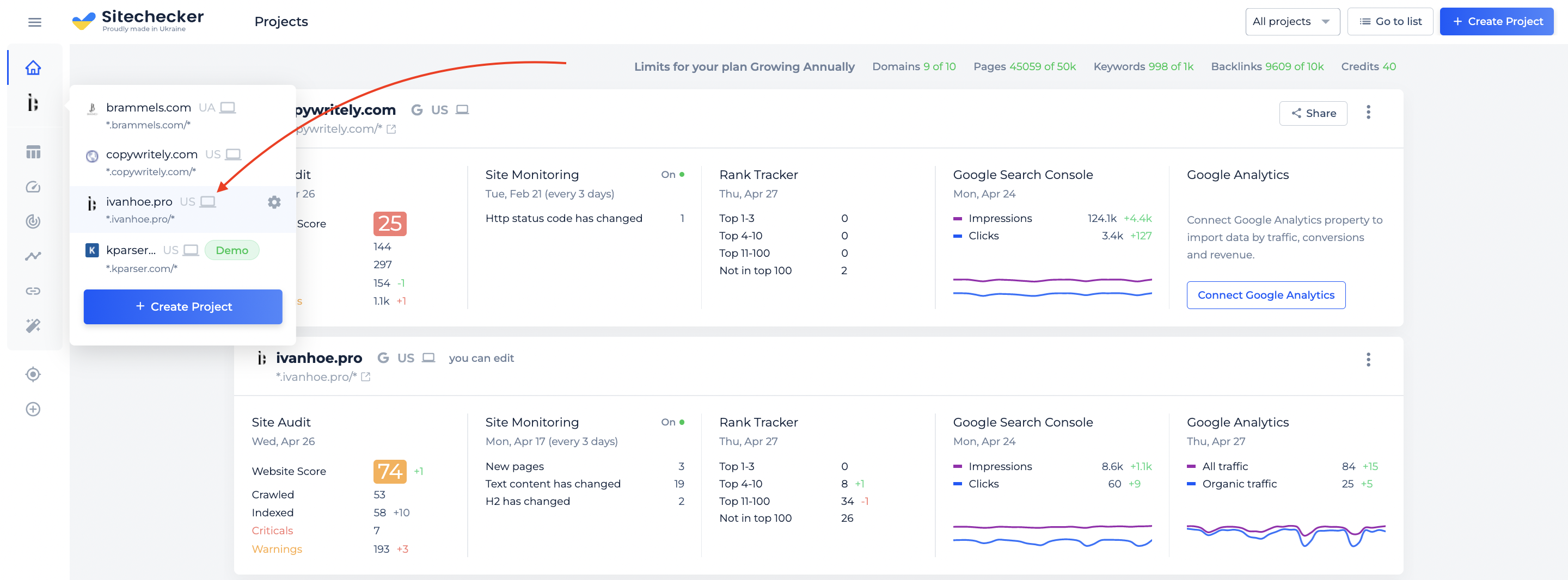The image size is (1568, 580).
Task: Click the 25 website score badge
Action: click(x=390, y=224)
